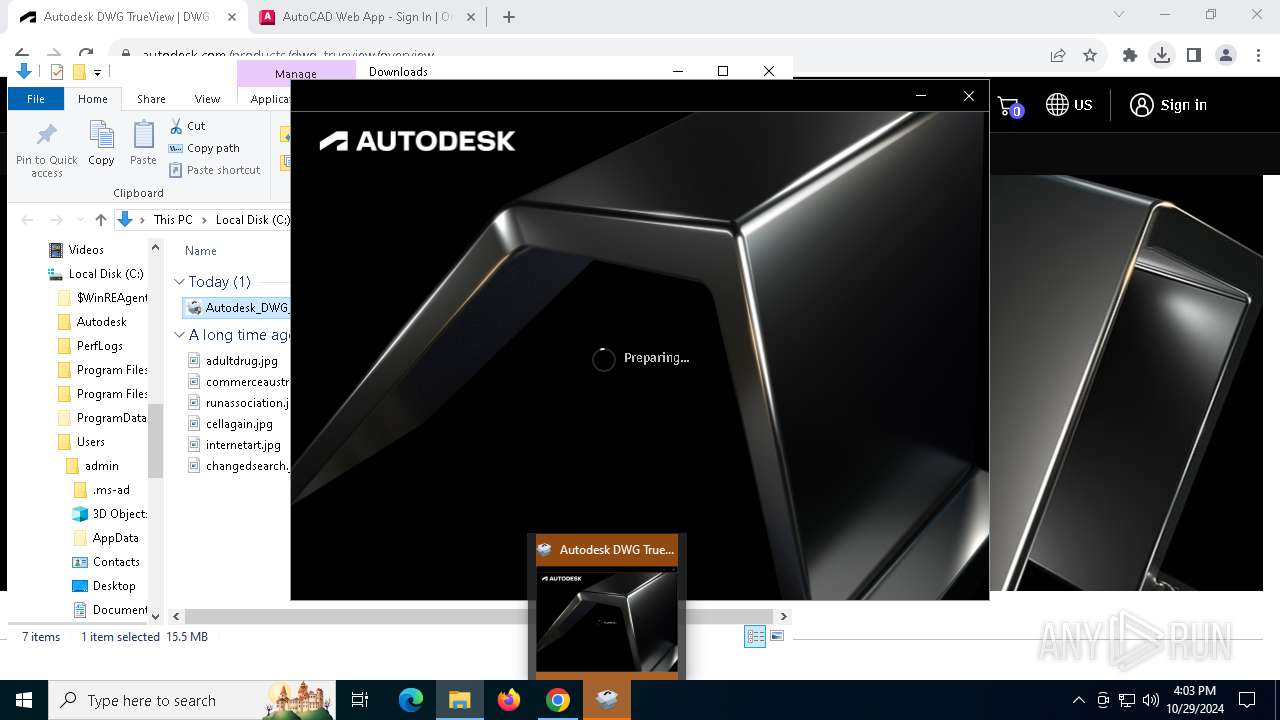
Task: Go up one folder level in Explorer
Action: point(100,220)
